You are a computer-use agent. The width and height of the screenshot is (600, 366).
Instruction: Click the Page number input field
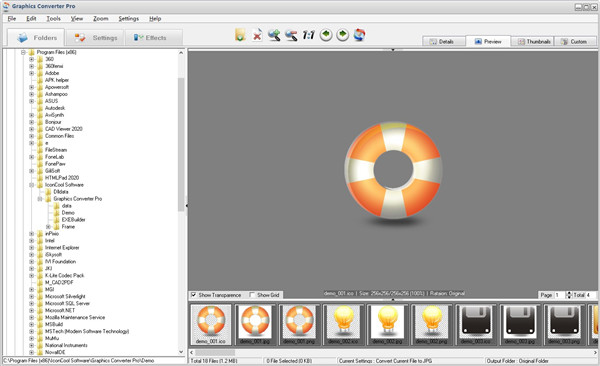point(559,295)
